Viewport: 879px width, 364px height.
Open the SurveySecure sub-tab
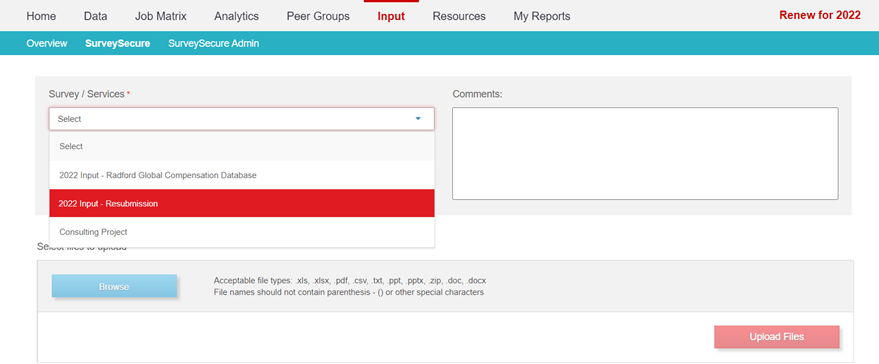pos(118,43)
